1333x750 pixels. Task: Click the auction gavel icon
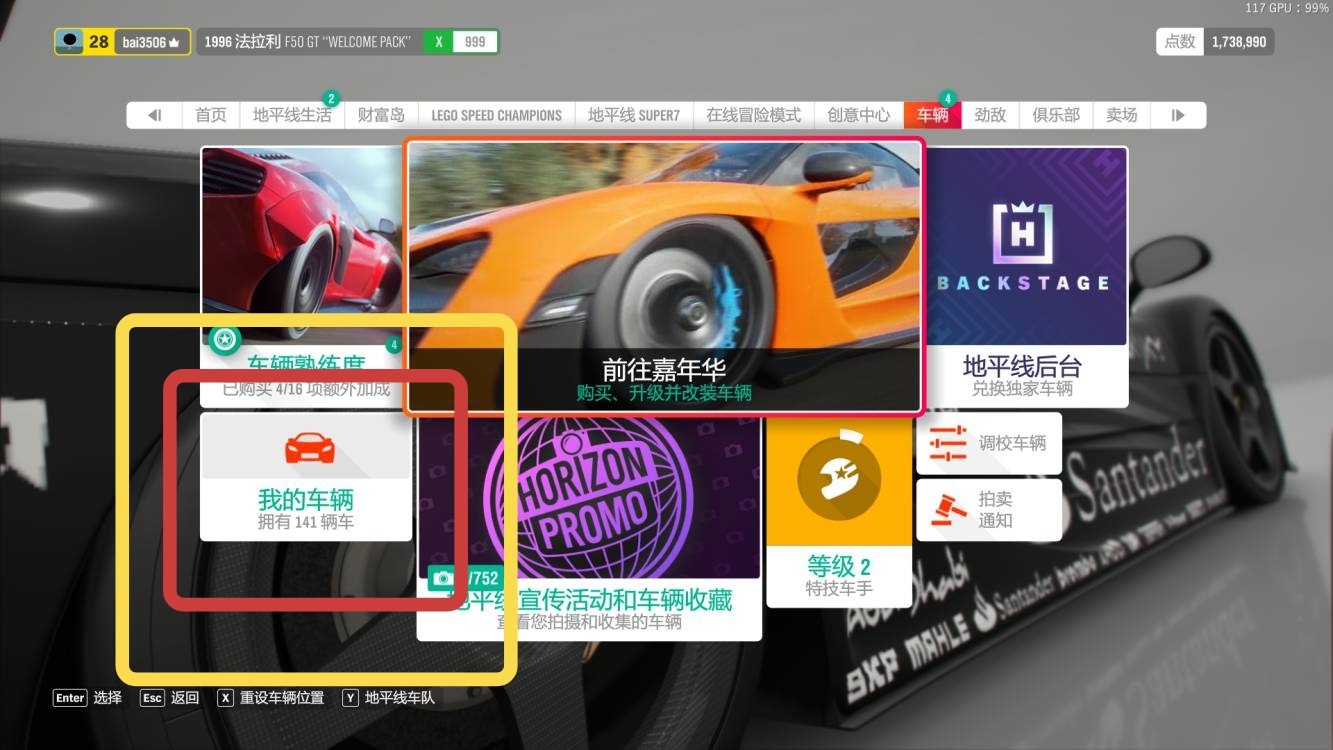[948, 509]
